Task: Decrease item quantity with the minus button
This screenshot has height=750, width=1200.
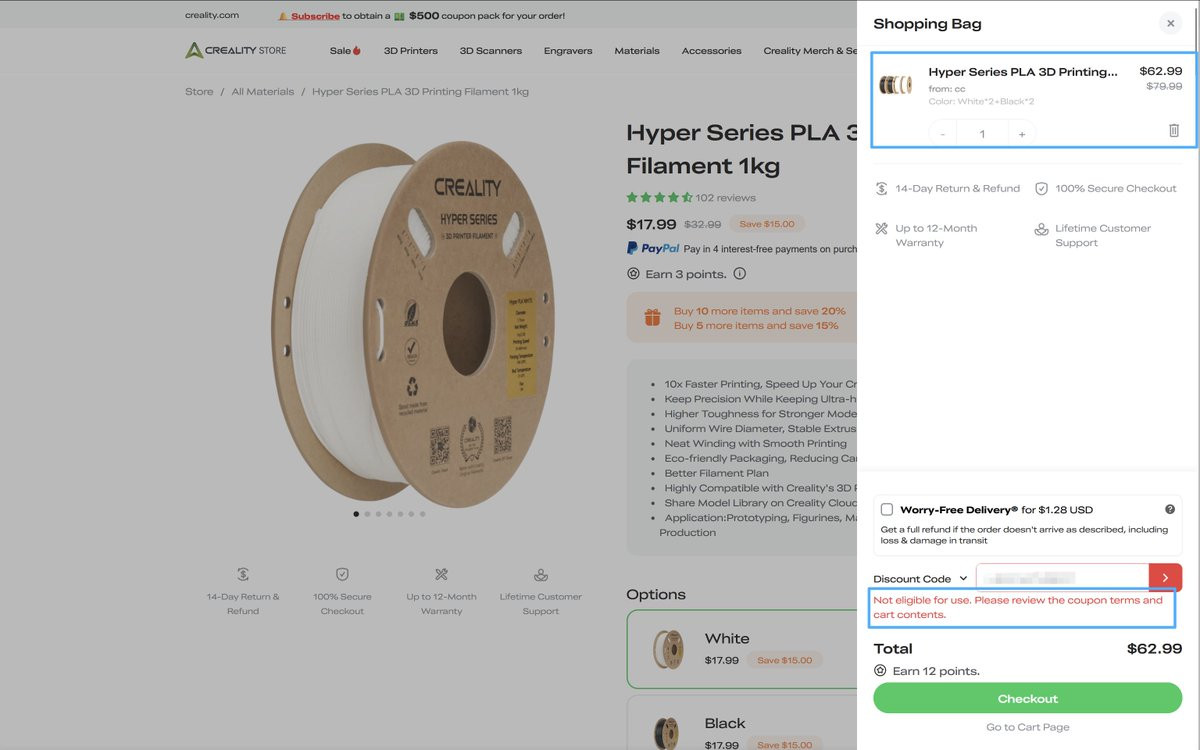Action: coord(943,134)
